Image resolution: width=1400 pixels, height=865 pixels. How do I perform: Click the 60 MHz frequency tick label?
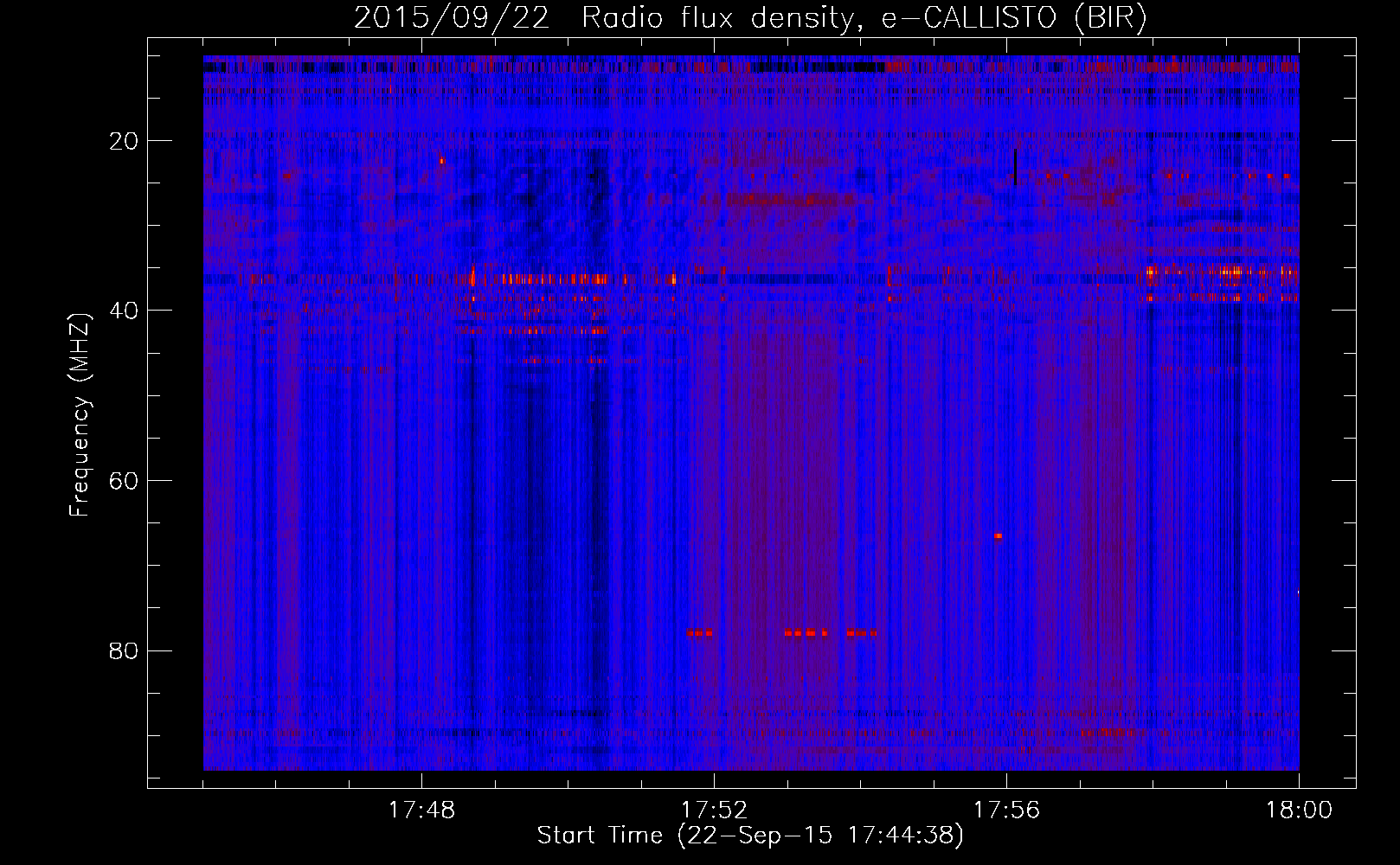125,480
